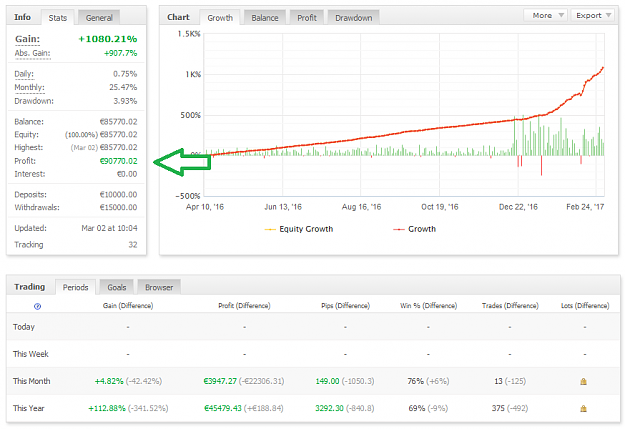
Task: Click This Year profit €45479.43
Action: click(x=223, y=408)
